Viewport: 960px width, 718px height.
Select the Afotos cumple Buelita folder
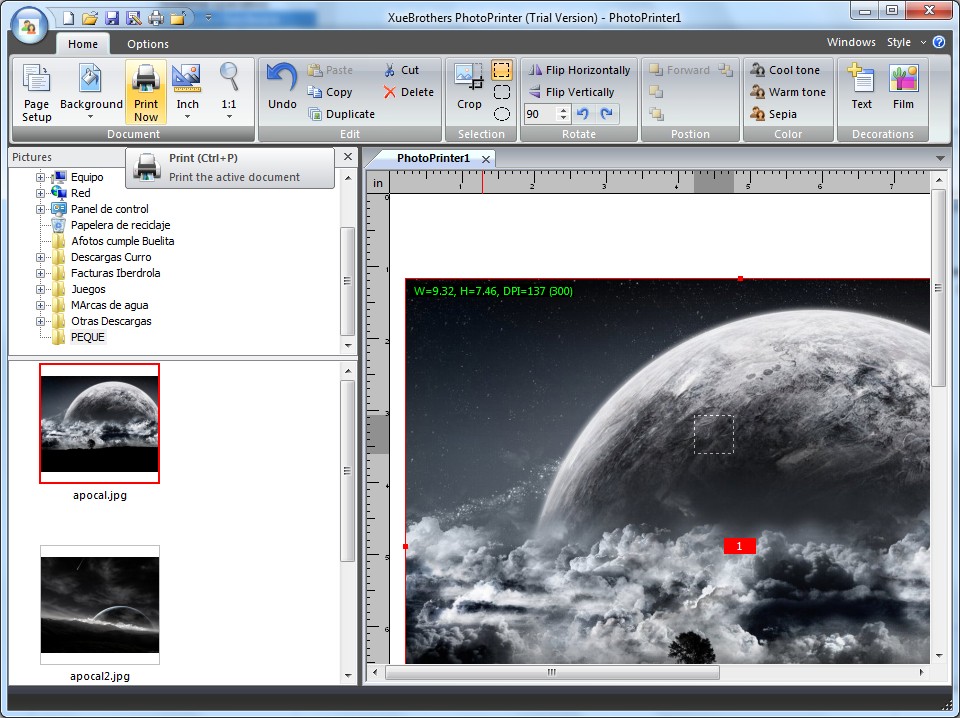coord(122,241)
